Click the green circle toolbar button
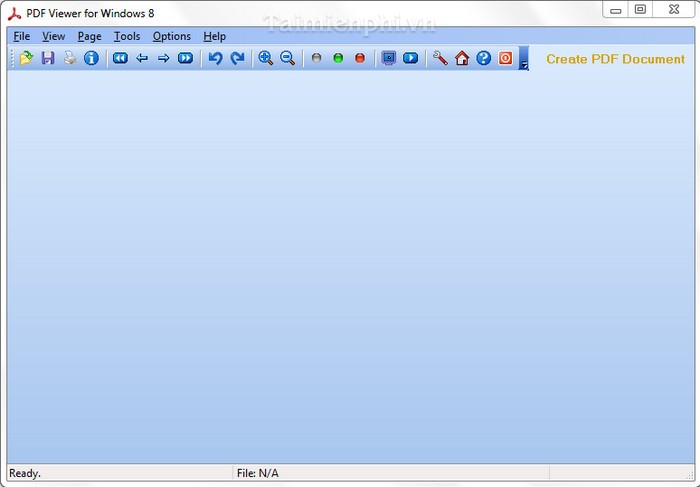This screenshot has height=487, width=700. (338, 58)
